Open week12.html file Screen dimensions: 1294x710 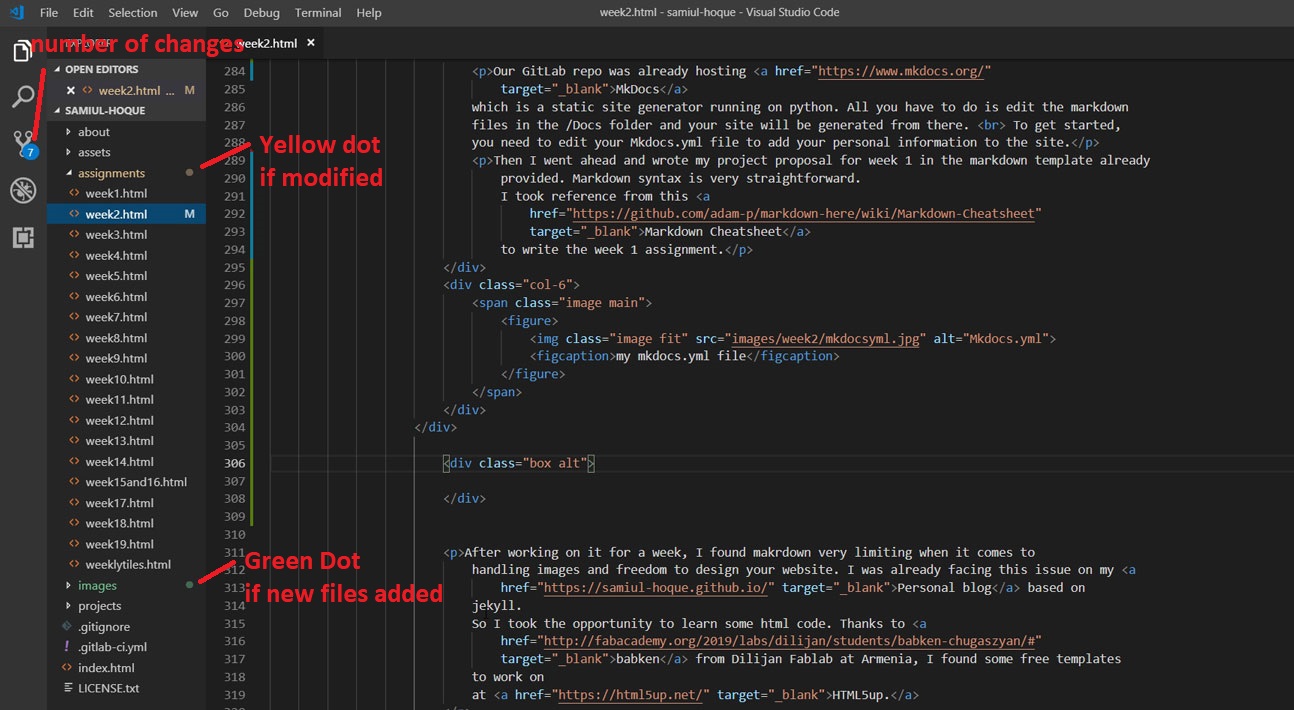pos(126,420)
